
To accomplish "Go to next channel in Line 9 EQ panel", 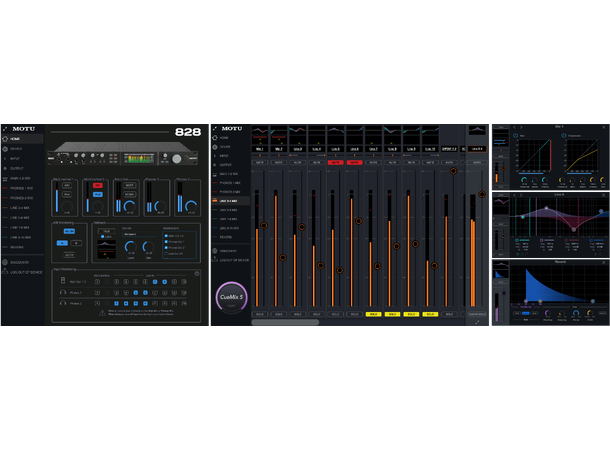I will (x=521, y=195).
